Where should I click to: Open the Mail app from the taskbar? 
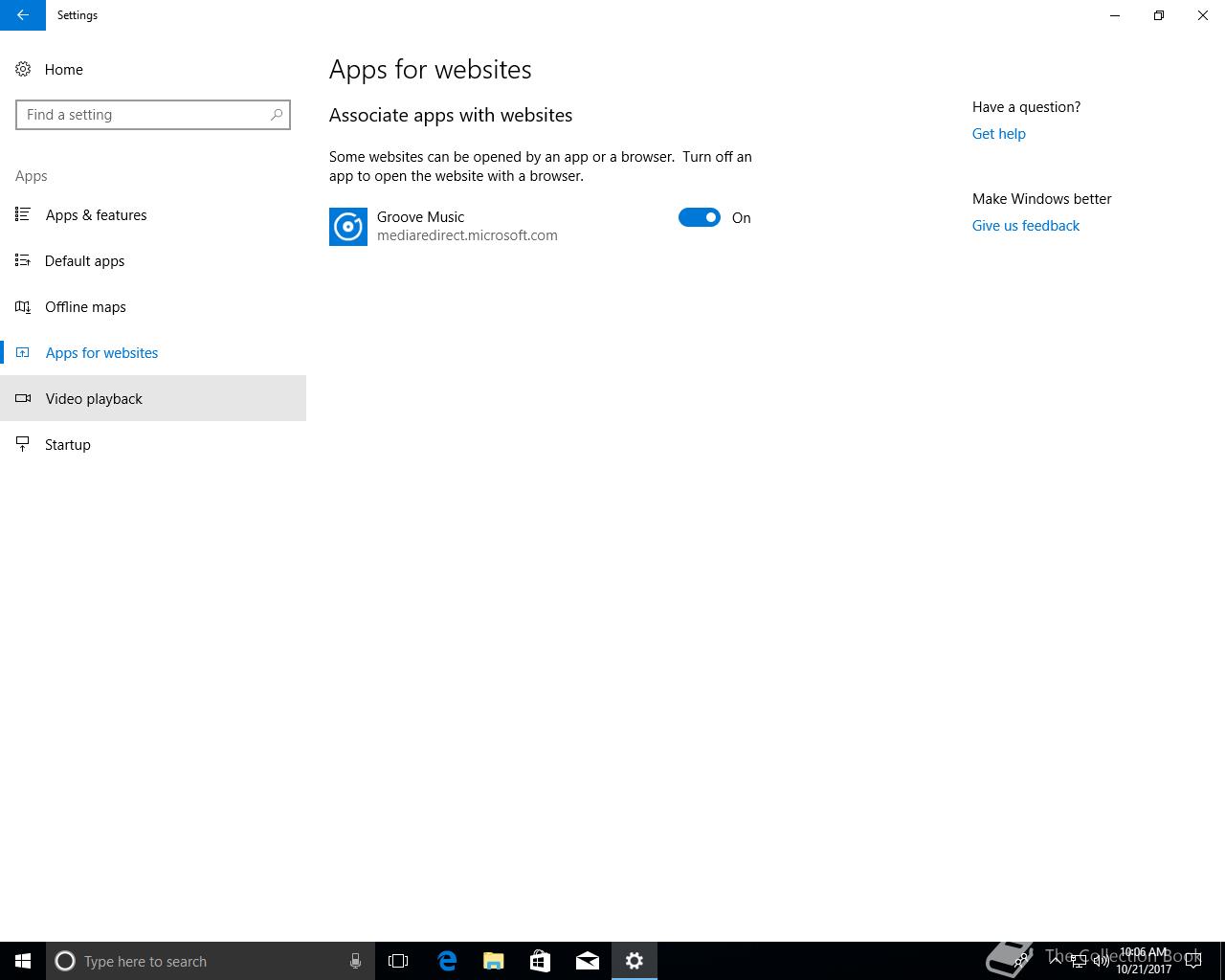[x=588, y=961]
